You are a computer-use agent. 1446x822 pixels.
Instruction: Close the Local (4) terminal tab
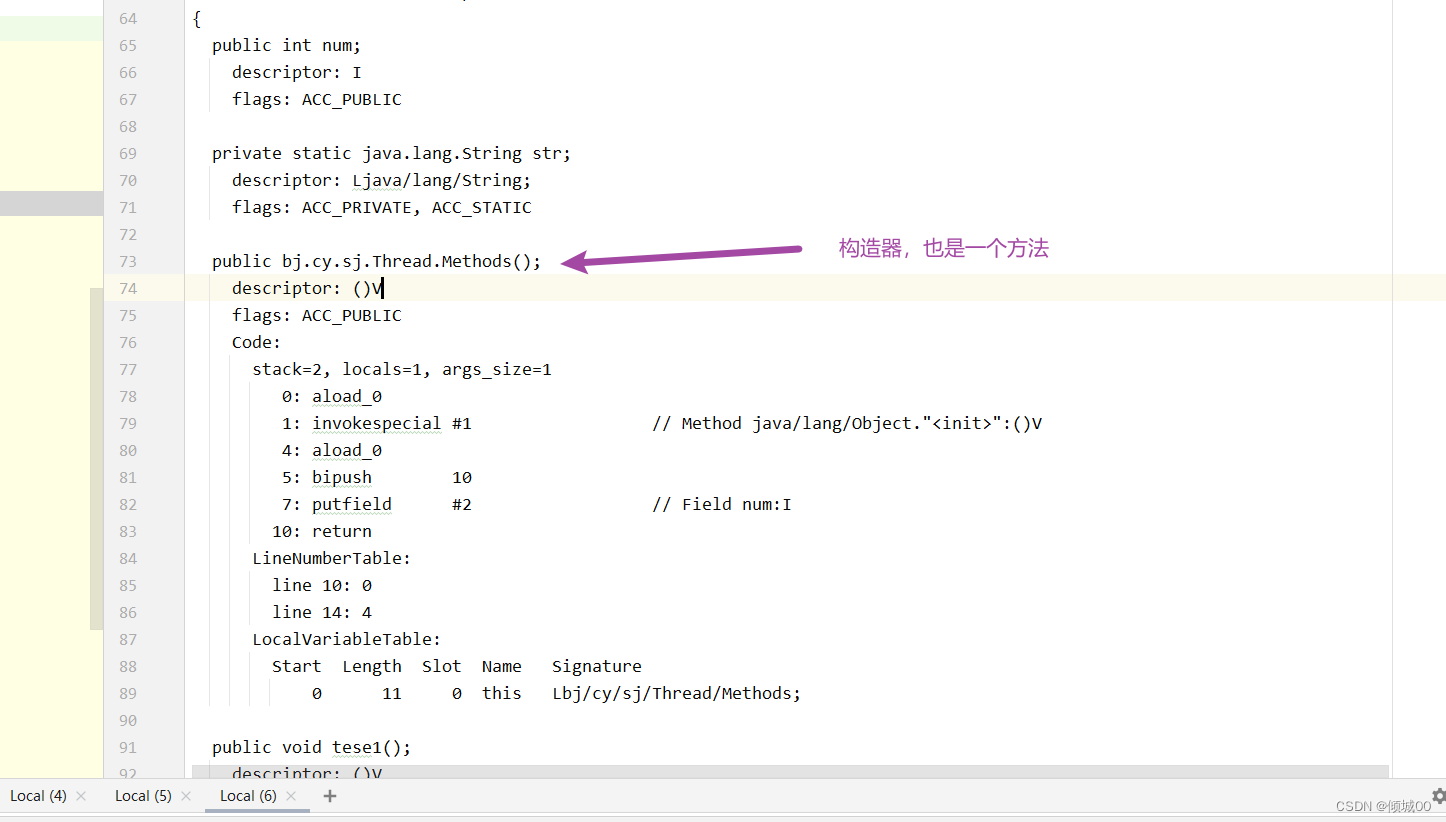pos(81,796)
